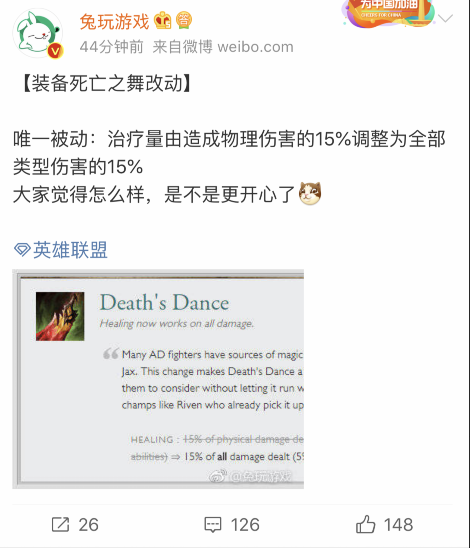
Task: Click the orange 答 answer badge
Action: point(184,20)
